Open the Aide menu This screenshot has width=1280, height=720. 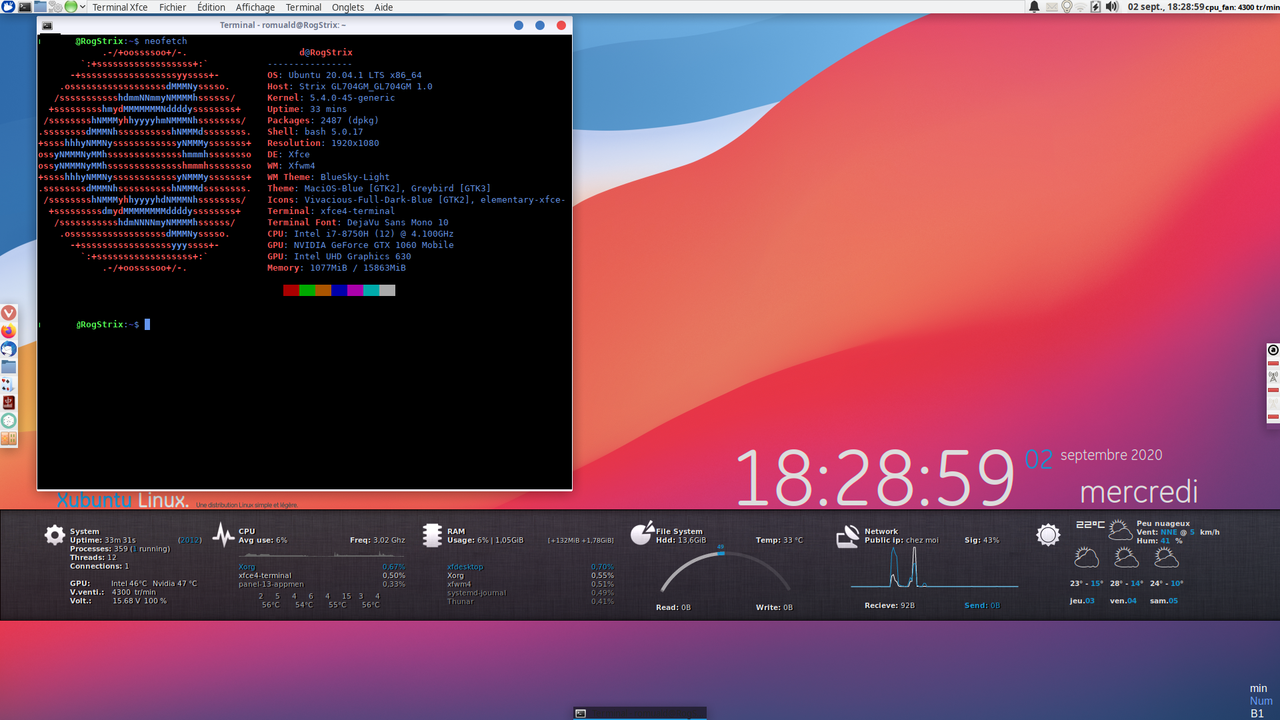(383, 7)
